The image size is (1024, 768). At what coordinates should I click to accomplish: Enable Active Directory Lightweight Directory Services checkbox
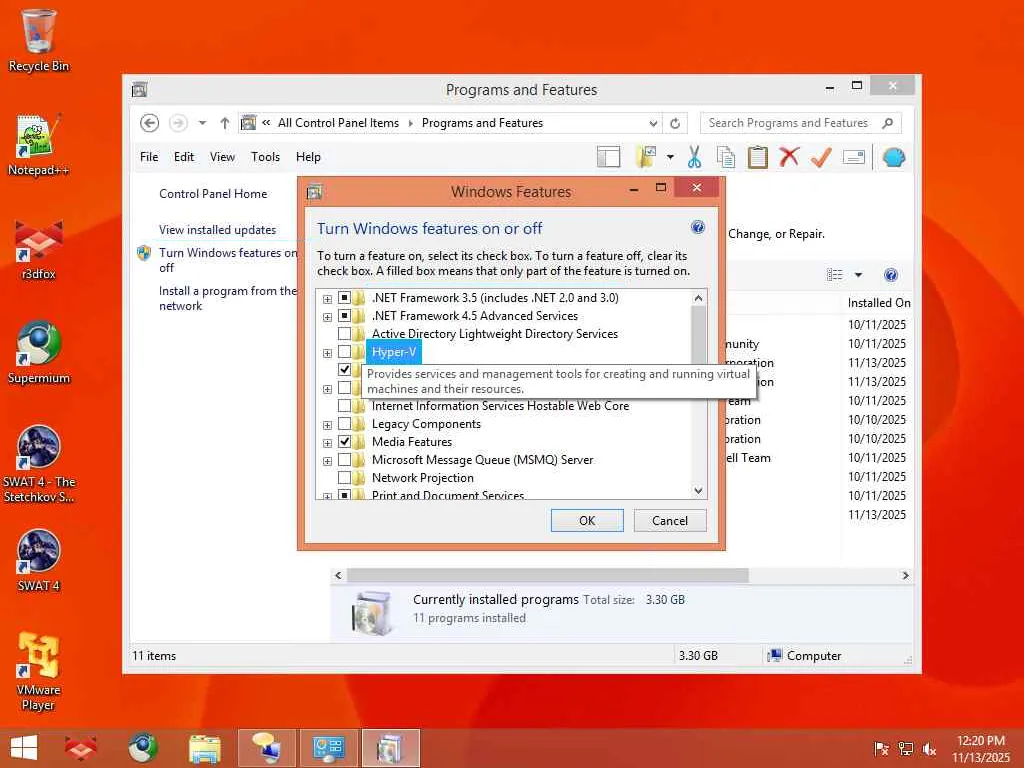pyautogui.click(x=344, y=334)
